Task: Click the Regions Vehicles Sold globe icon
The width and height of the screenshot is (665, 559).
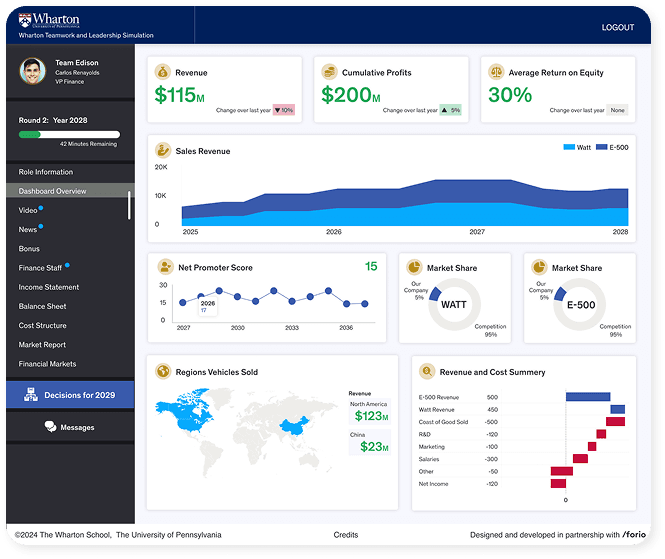Action: click(163, 372)
